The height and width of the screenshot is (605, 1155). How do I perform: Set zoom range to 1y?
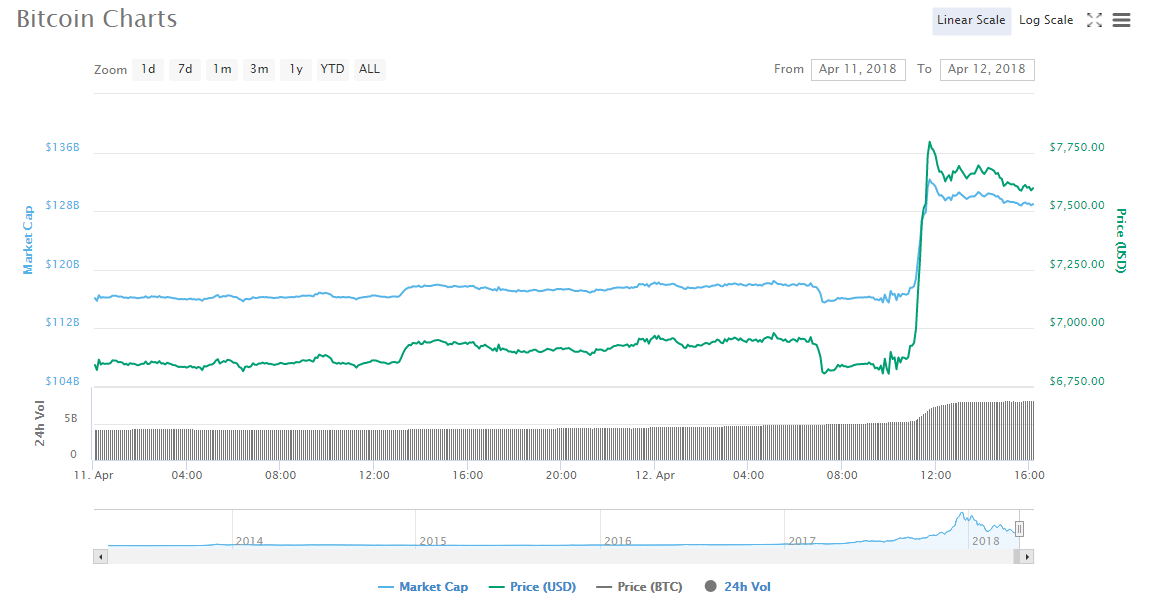click(x=295, y=69)
